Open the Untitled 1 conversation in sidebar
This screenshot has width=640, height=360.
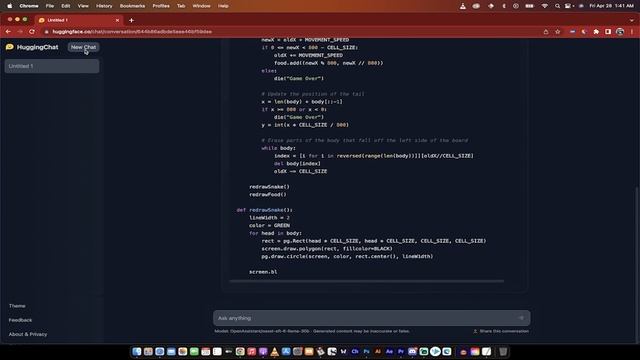[x=52, y=66]
